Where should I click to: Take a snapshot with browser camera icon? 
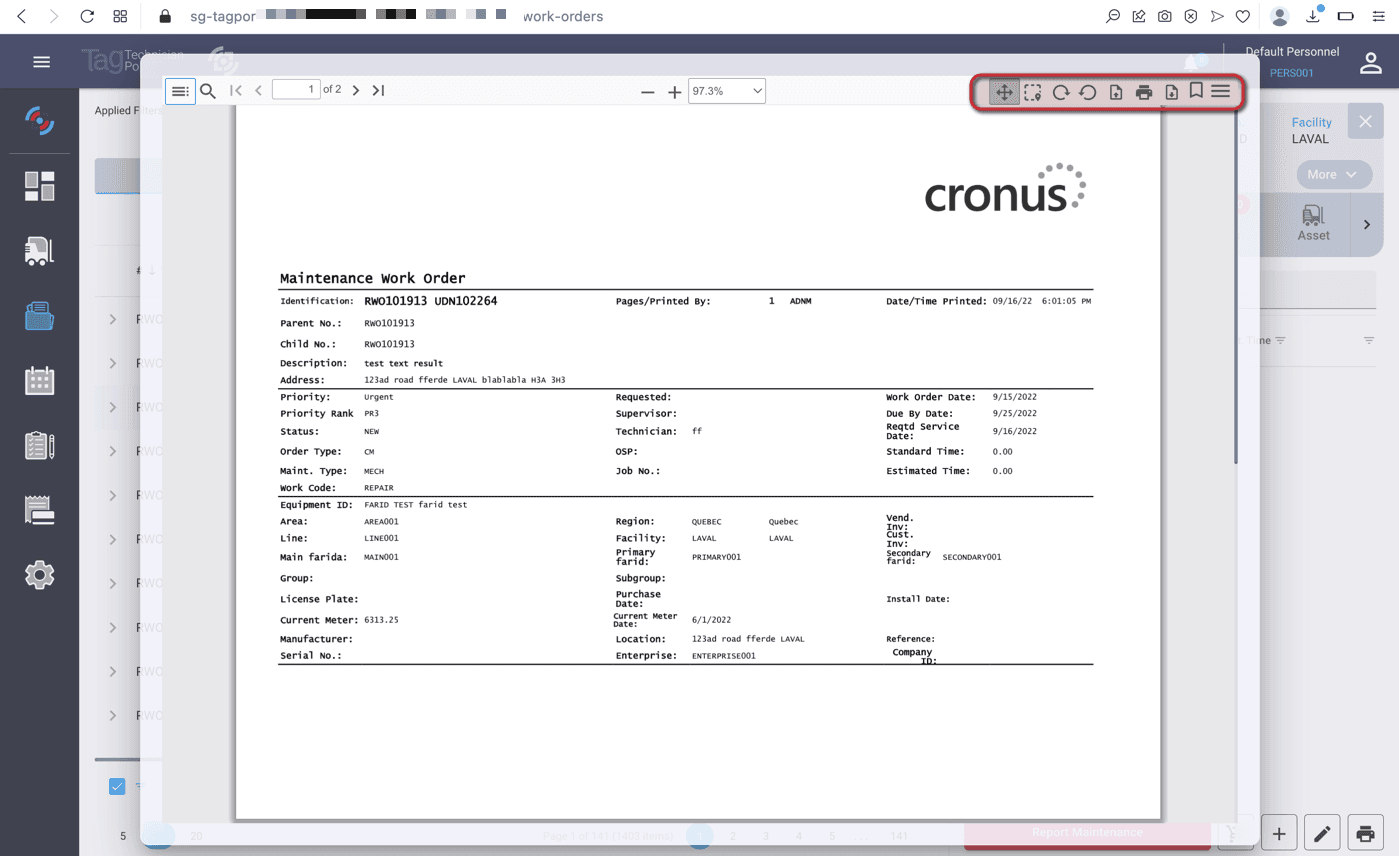1165,16
